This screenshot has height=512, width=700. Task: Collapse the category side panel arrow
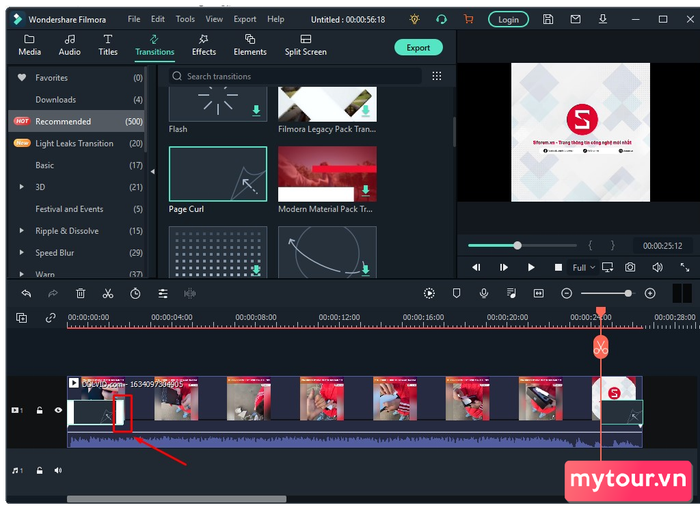coord(153,171)
